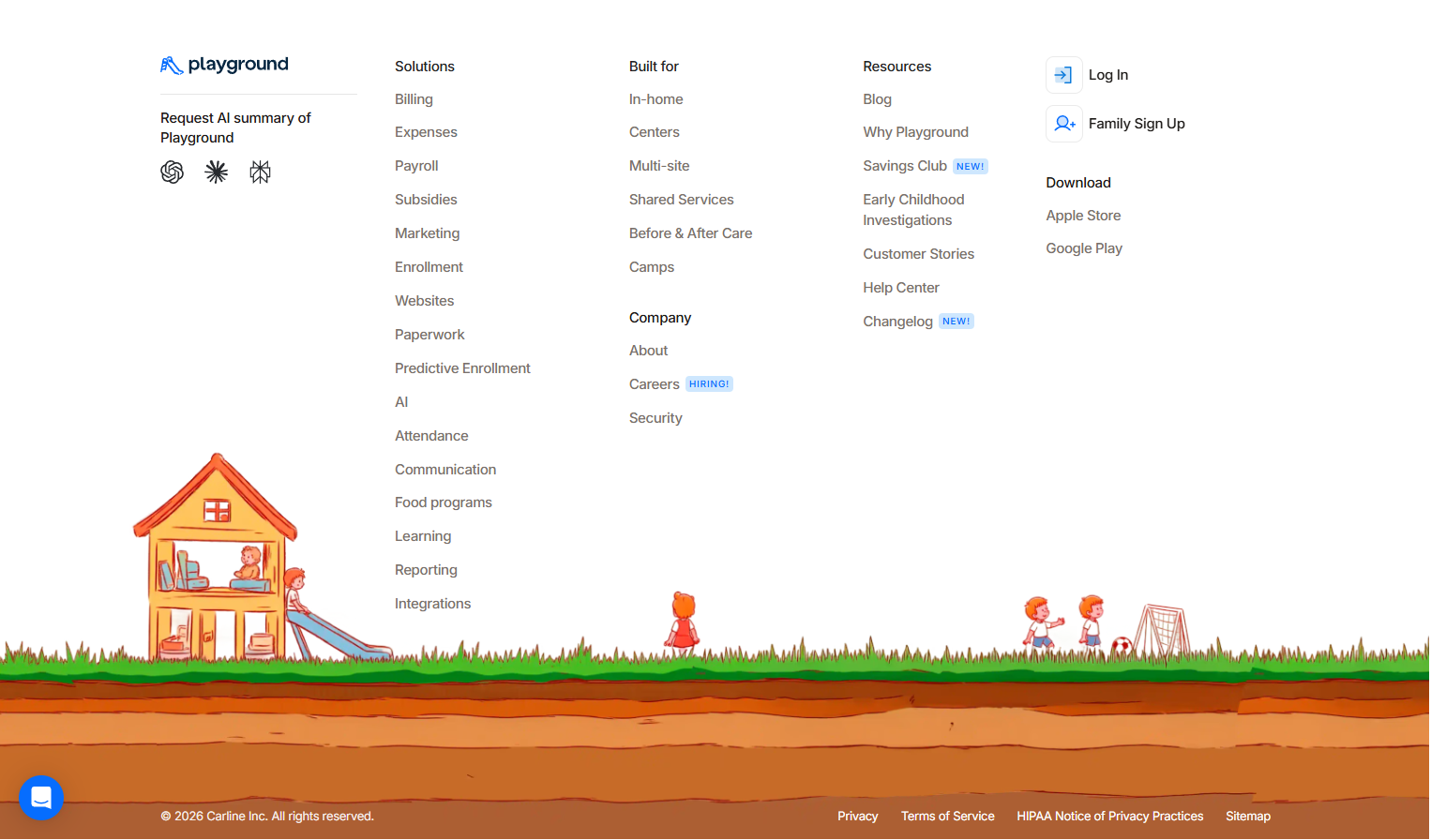
Task: Open the Communication link
Action: 445,470
